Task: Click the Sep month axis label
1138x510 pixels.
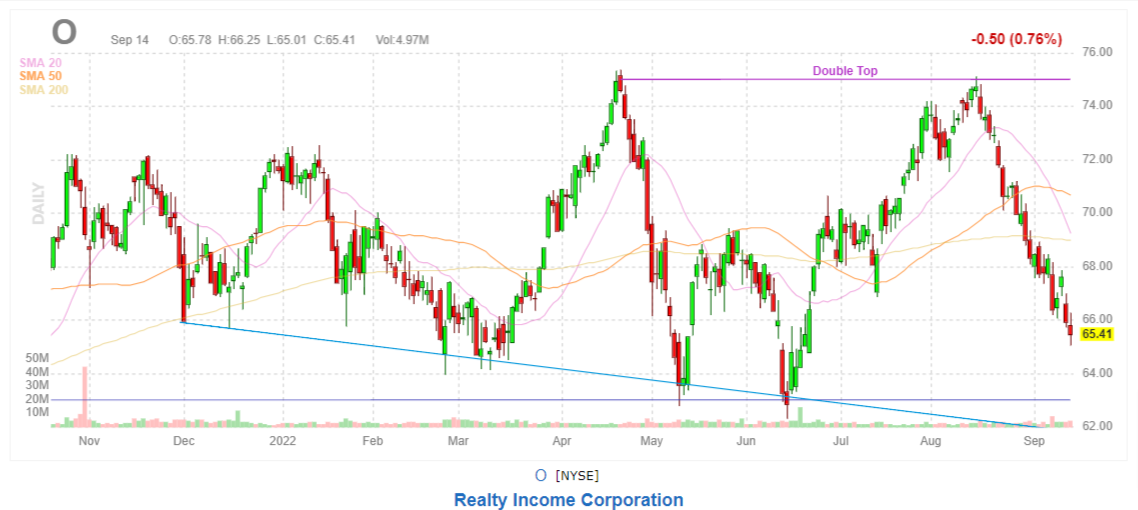Action: (x=1033, y=440)
